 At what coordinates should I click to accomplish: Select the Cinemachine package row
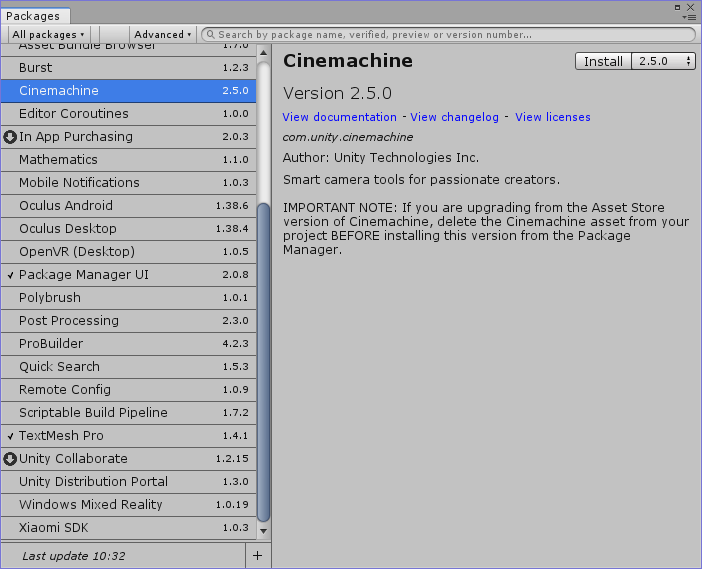pyautogui.click(x=128, y=91)
